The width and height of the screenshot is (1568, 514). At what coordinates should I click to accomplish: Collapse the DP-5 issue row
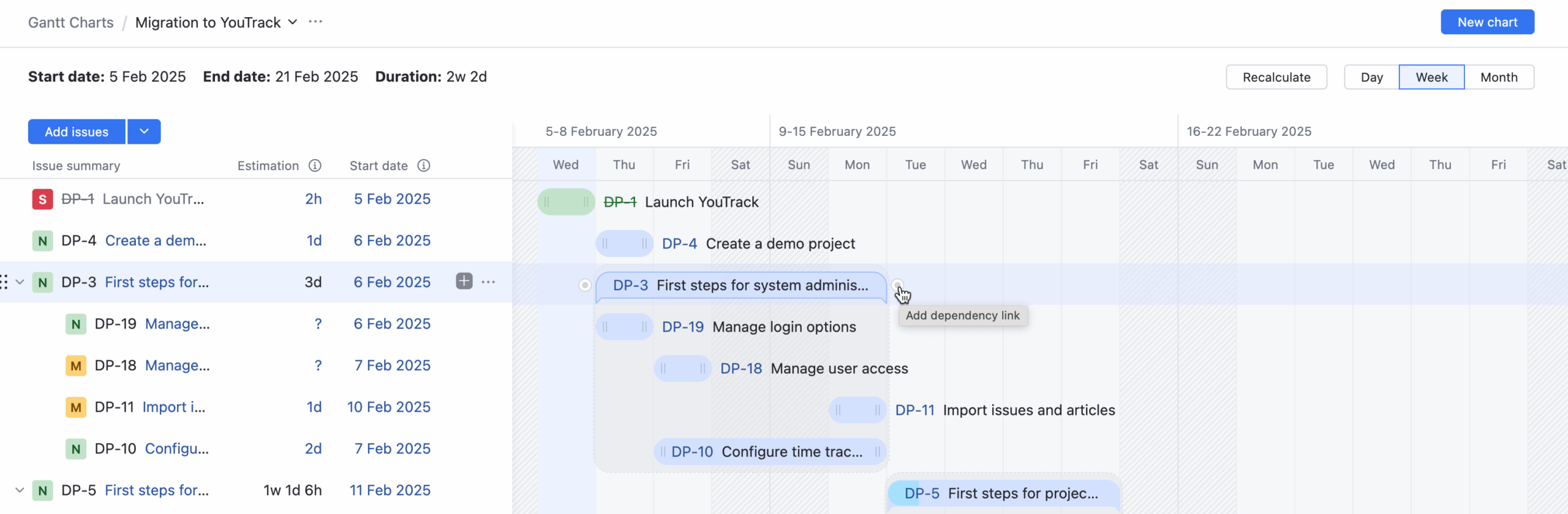point(20,490)
